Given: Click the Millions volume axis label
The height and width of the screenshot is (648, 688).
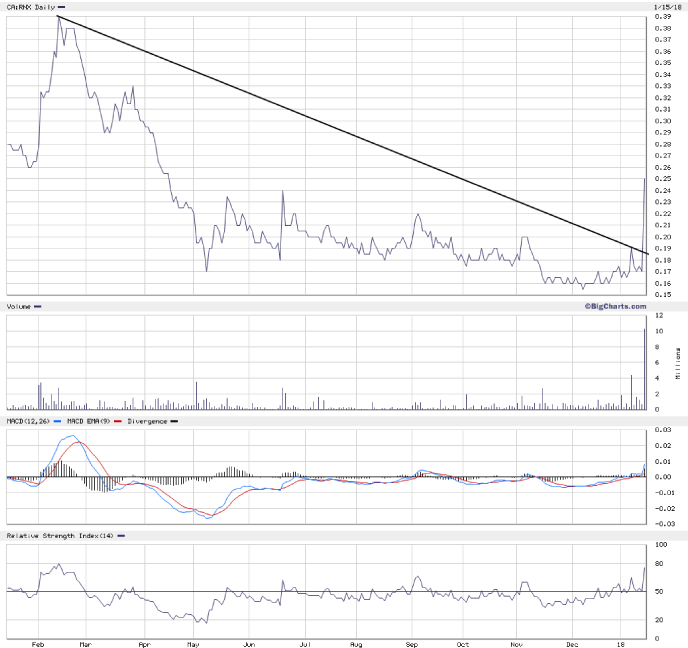Looking at the screenshot, I should tap(678, 363).
